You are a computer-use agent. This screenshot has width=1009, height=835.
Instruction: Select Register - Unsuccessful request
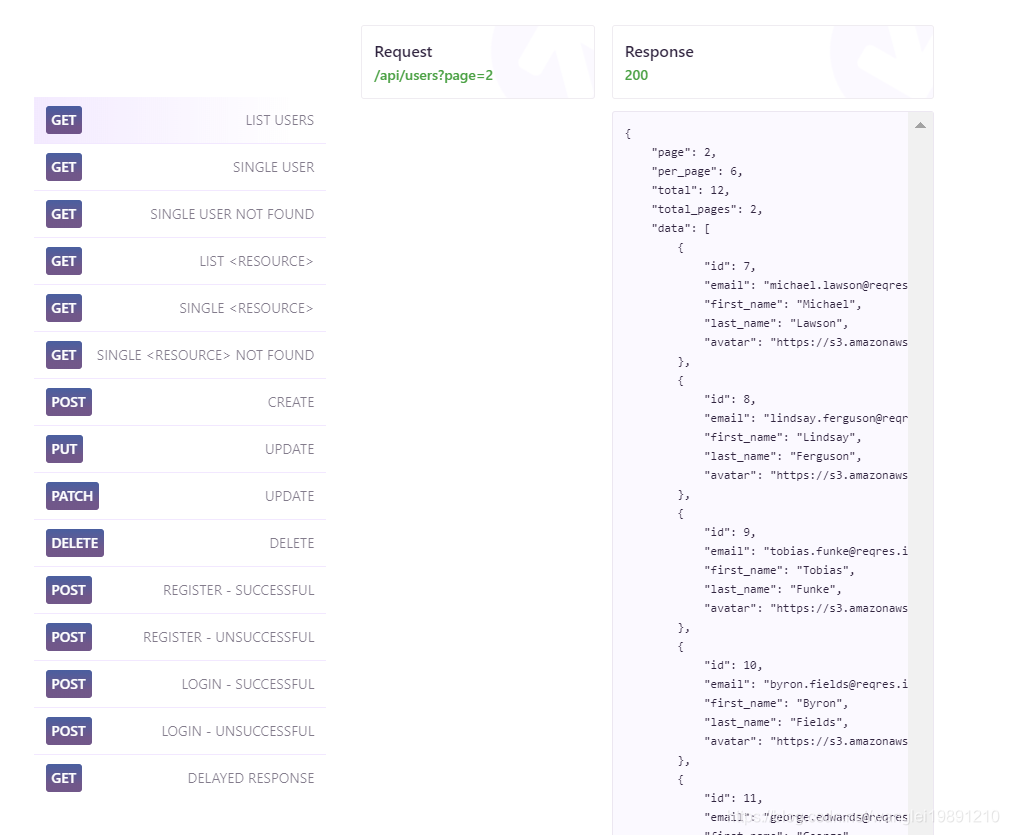point(180,637)
